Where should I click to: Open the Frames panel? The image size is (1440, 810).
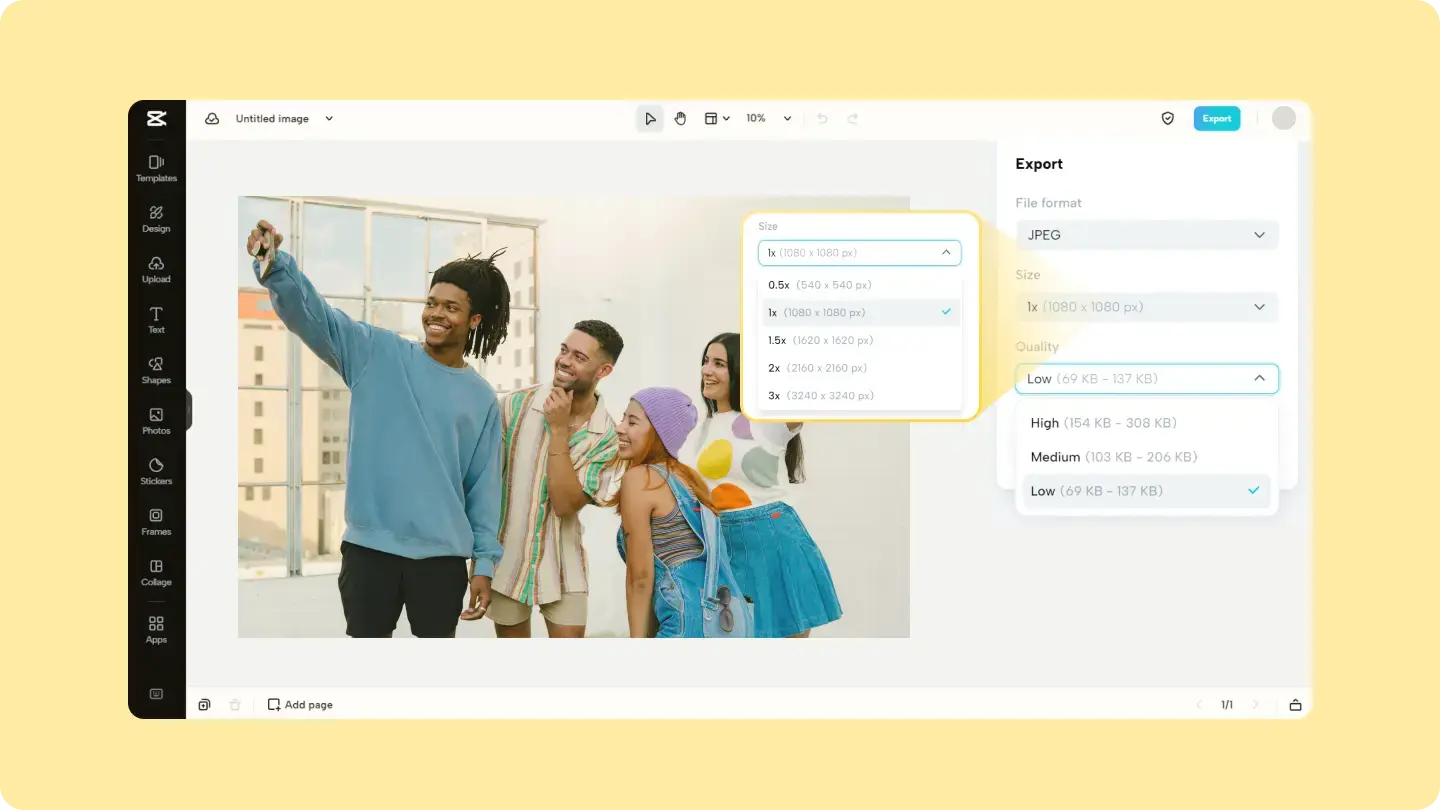click(x=156, y=521)
